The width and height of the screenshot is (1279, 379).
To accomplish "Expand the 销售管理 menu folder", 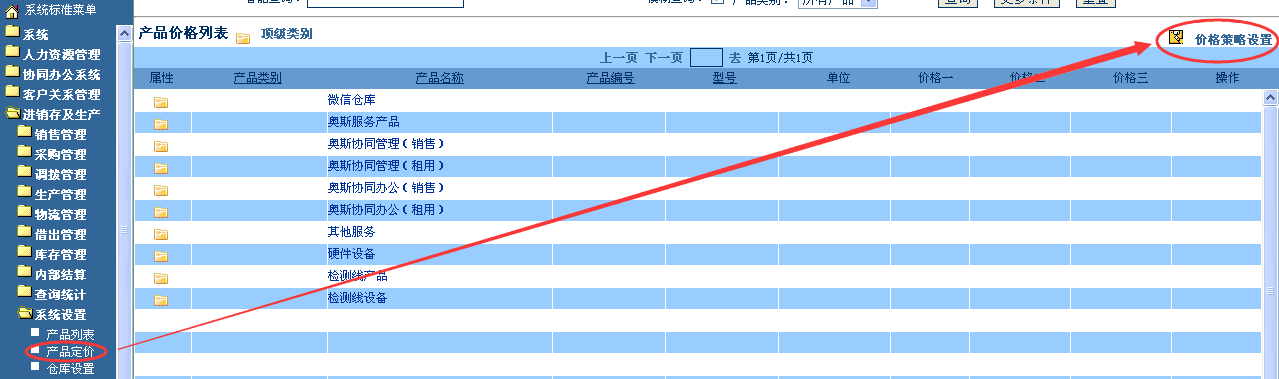I will pos(24,133).
